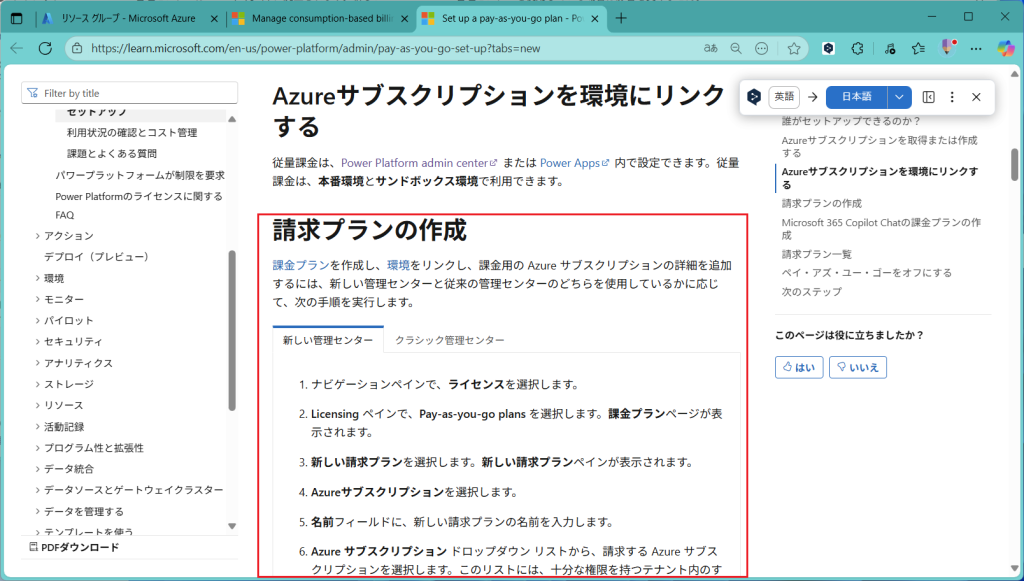Jump to 請求プラン一覧 in page outline
This screenshot has width=1024, height=581.
point(816,254)
